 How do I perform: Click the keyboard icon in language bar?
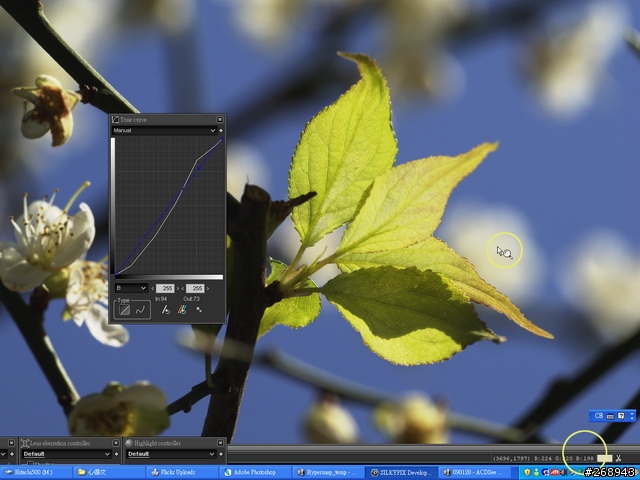[610, 416]
